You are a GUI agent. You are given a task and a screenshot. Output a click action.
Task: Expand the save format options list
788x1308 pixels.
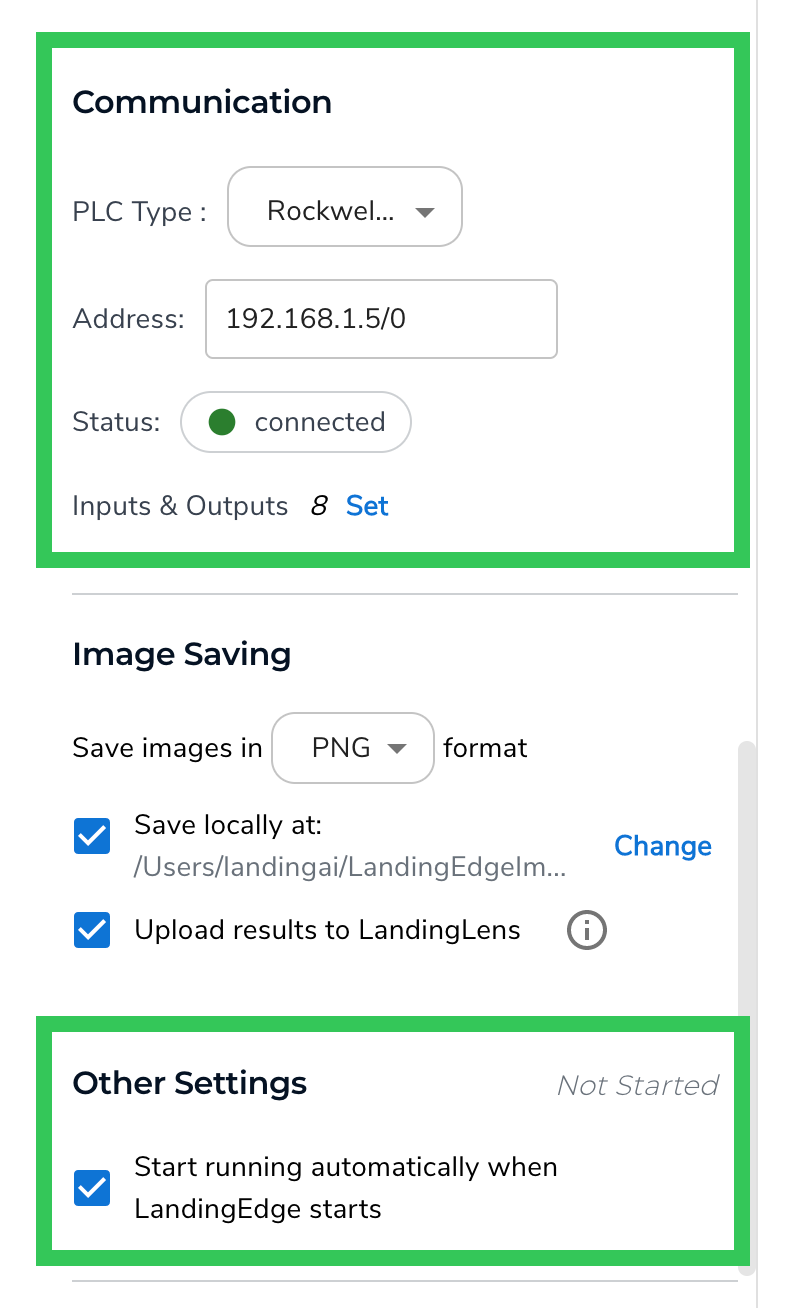pos(352,748)
